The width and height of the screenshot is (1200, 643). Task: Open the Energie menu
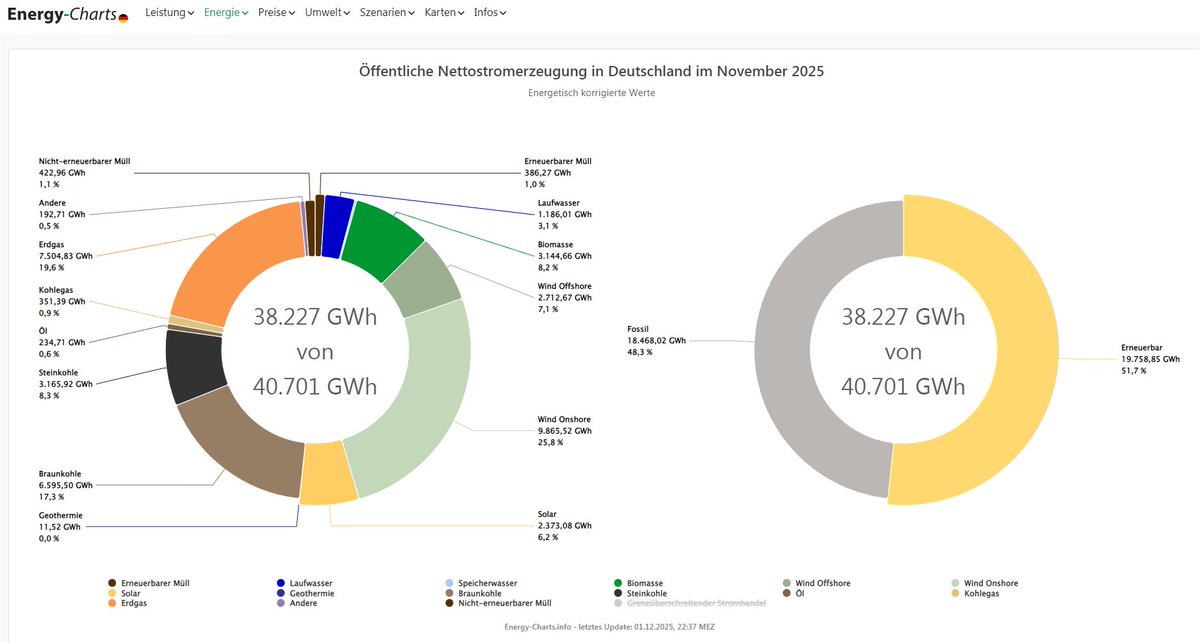(225, 12)
